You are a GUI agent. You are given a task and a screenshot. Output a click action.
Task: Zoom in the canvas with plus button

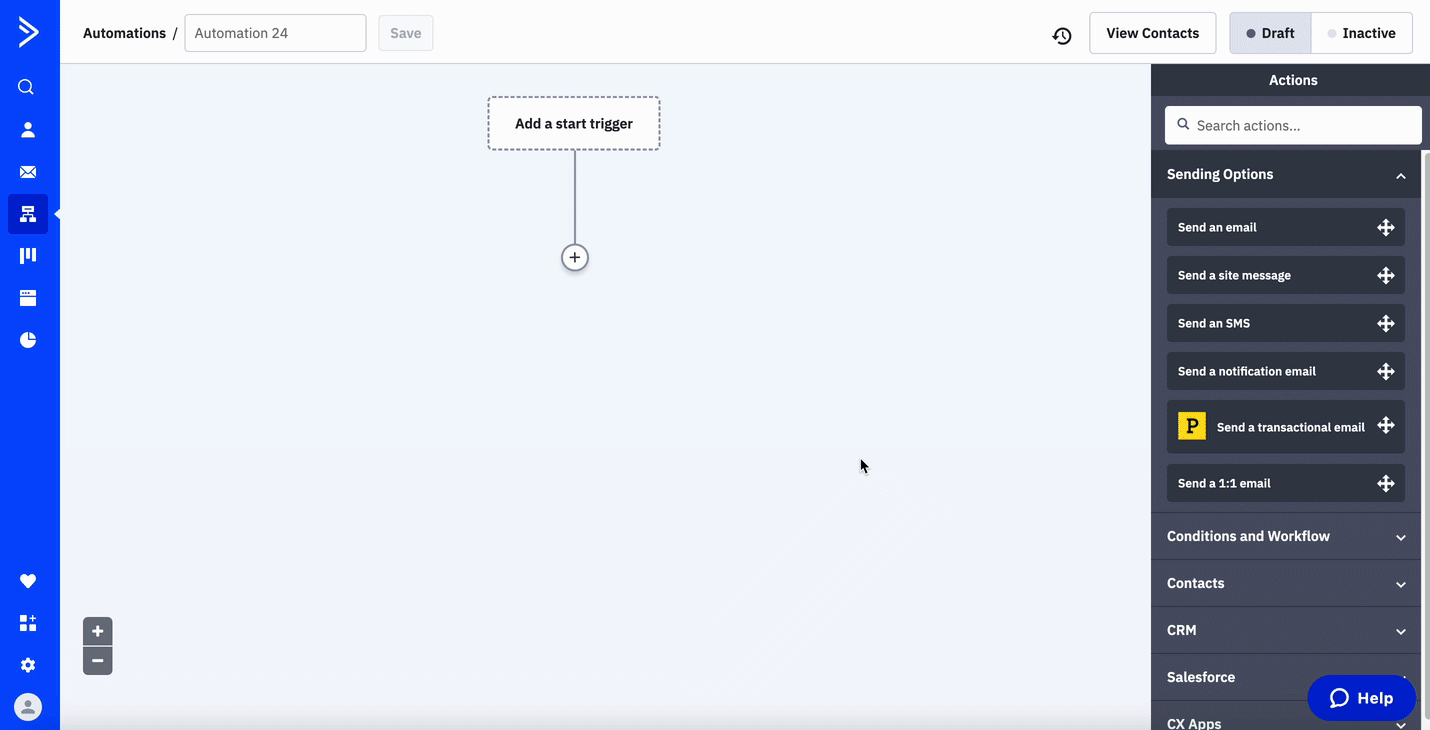coord(98,632)
